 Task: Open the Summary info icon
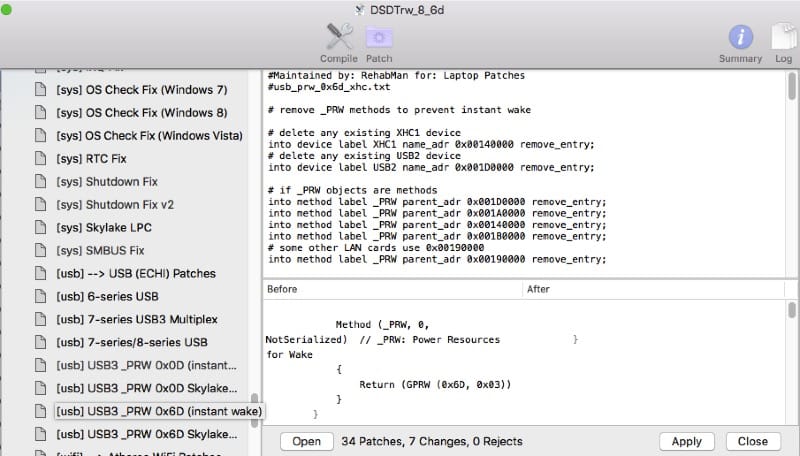coord(740,37)
